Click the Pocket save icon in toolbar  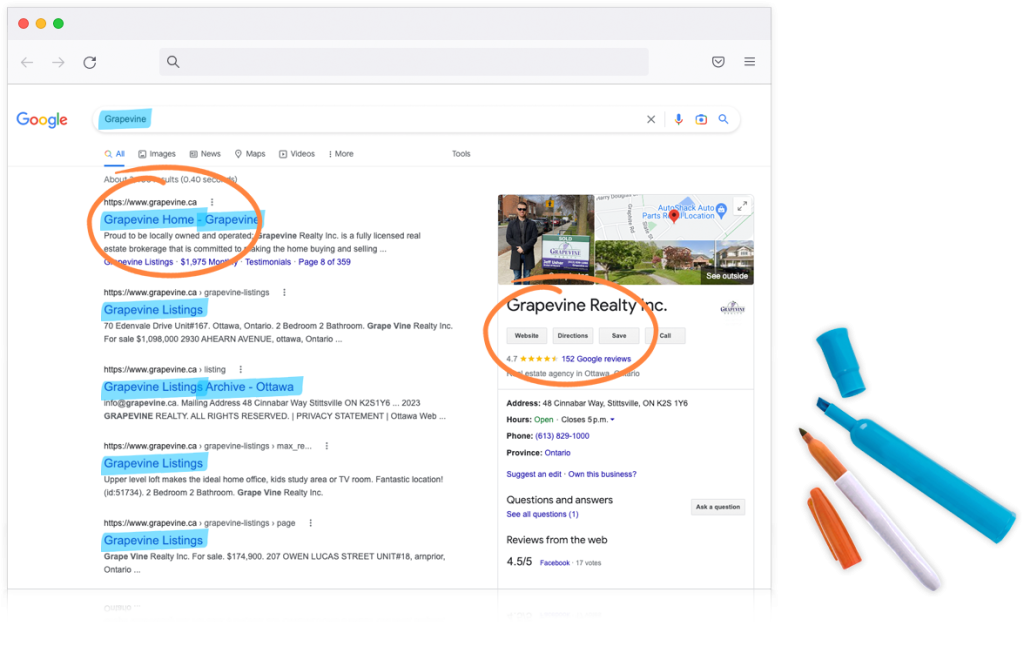tap(718, 62)
